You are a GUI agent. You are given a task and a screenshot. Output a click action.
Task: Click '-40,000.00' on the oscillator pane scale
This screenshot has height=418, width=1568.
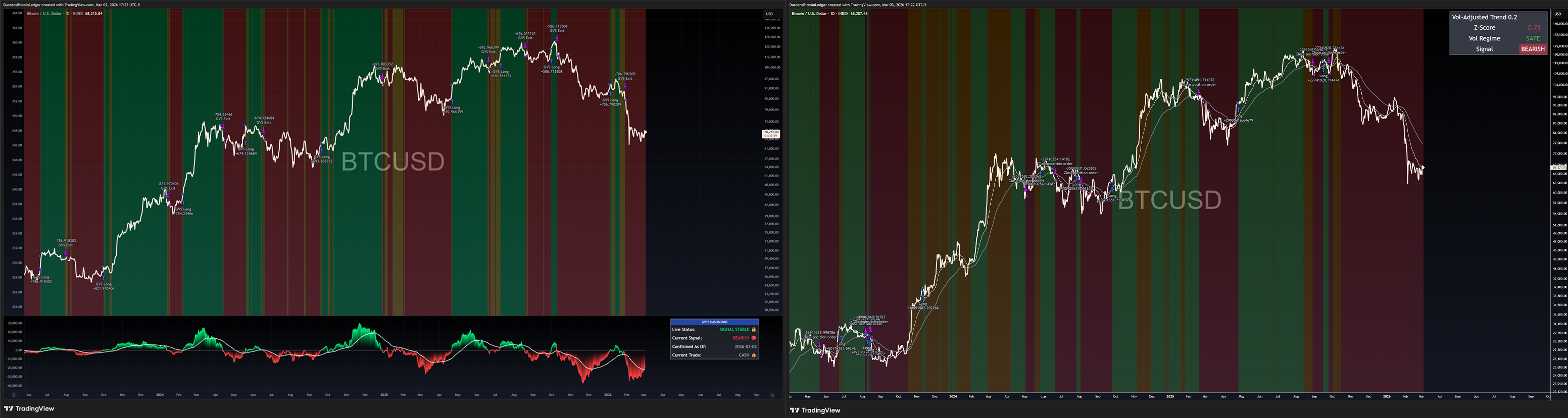(15, 386)
